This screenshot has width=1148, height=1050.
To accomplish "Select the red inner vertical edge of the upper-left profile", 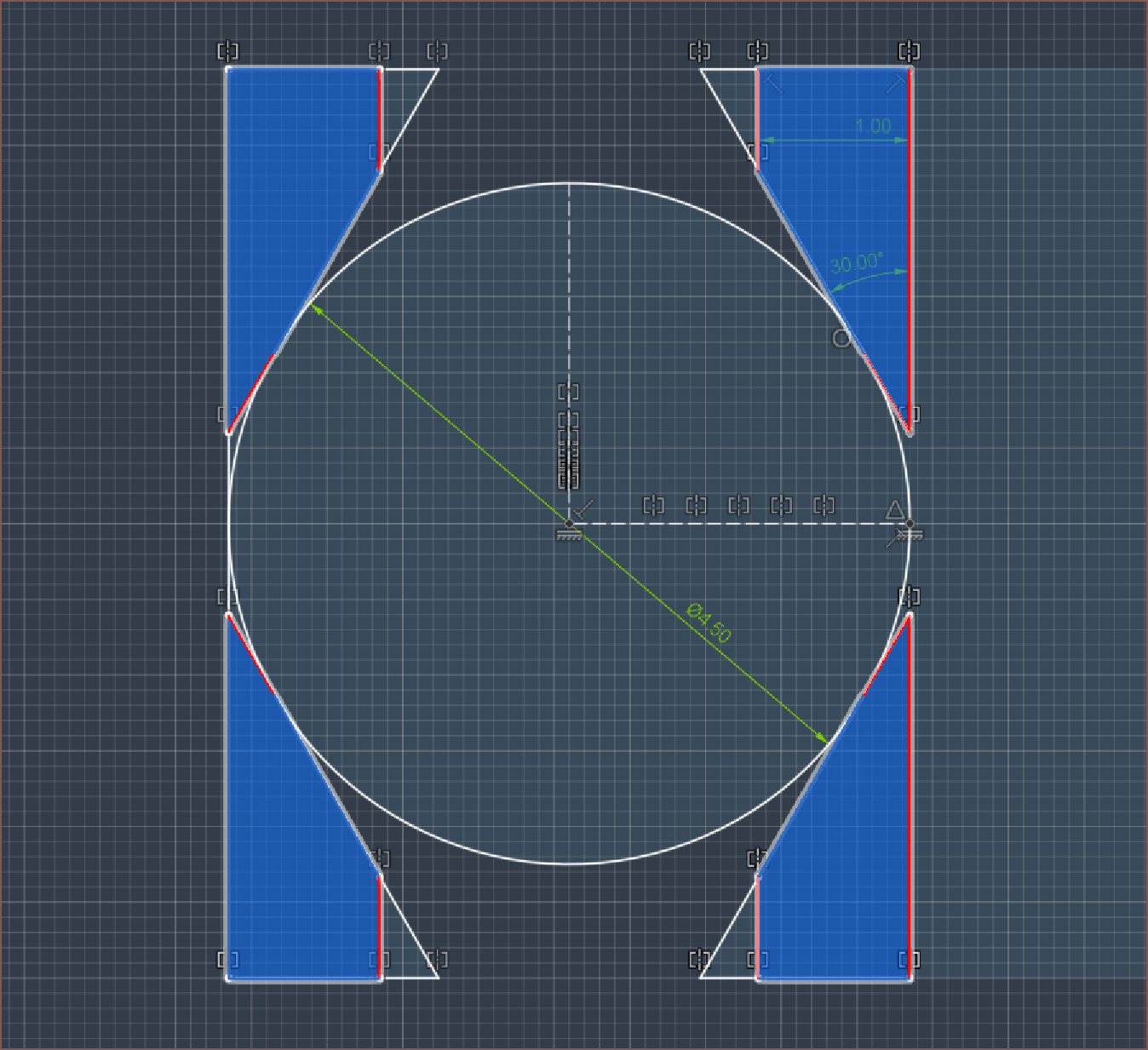I will pyautogui.click(x=380, y=119).
